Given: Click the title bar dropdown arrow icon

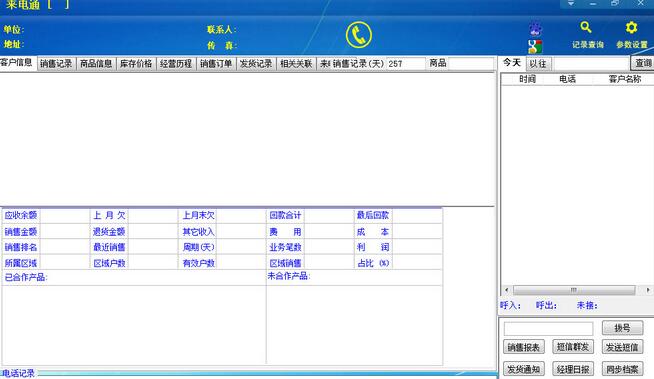Looking at the screenshot, I should [x=571, y=3].
